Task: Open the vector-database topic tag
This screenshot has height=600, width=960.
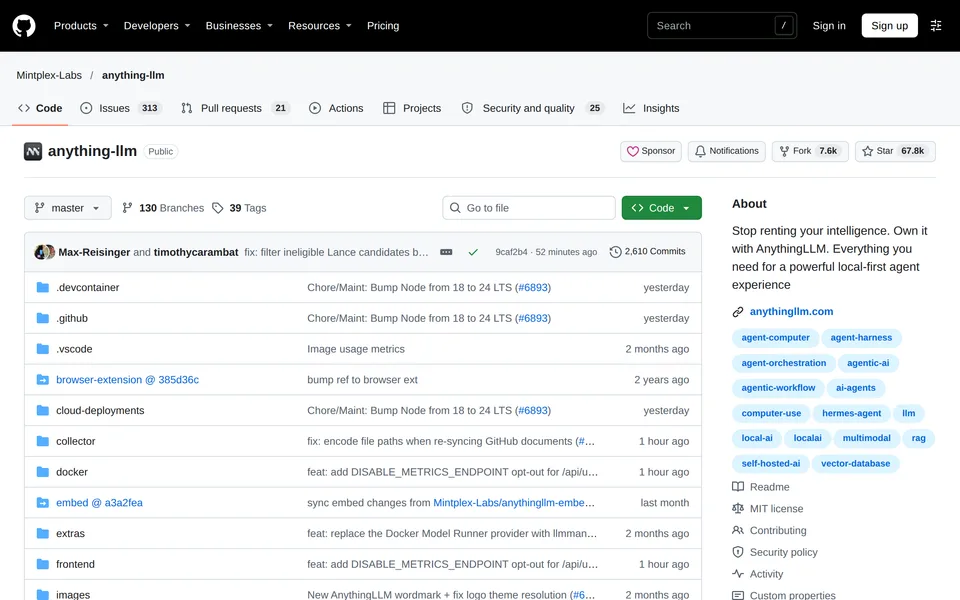Action: click(x=855, y=463)
